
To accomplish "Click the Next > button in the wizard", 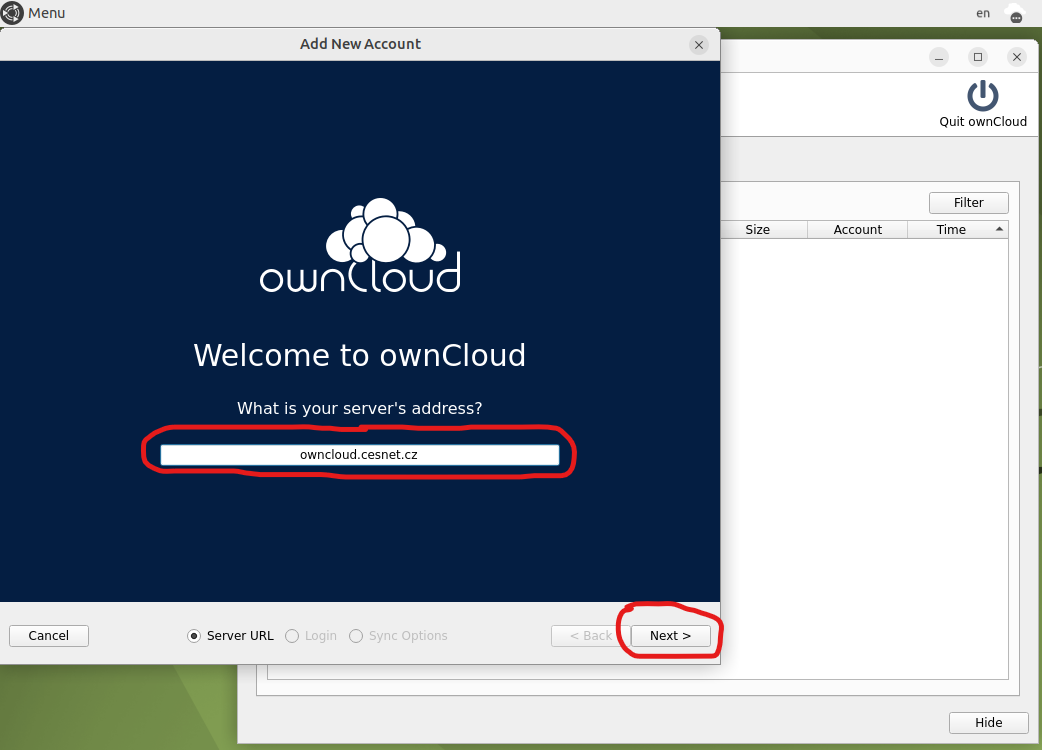I will [x=670, y=636].
